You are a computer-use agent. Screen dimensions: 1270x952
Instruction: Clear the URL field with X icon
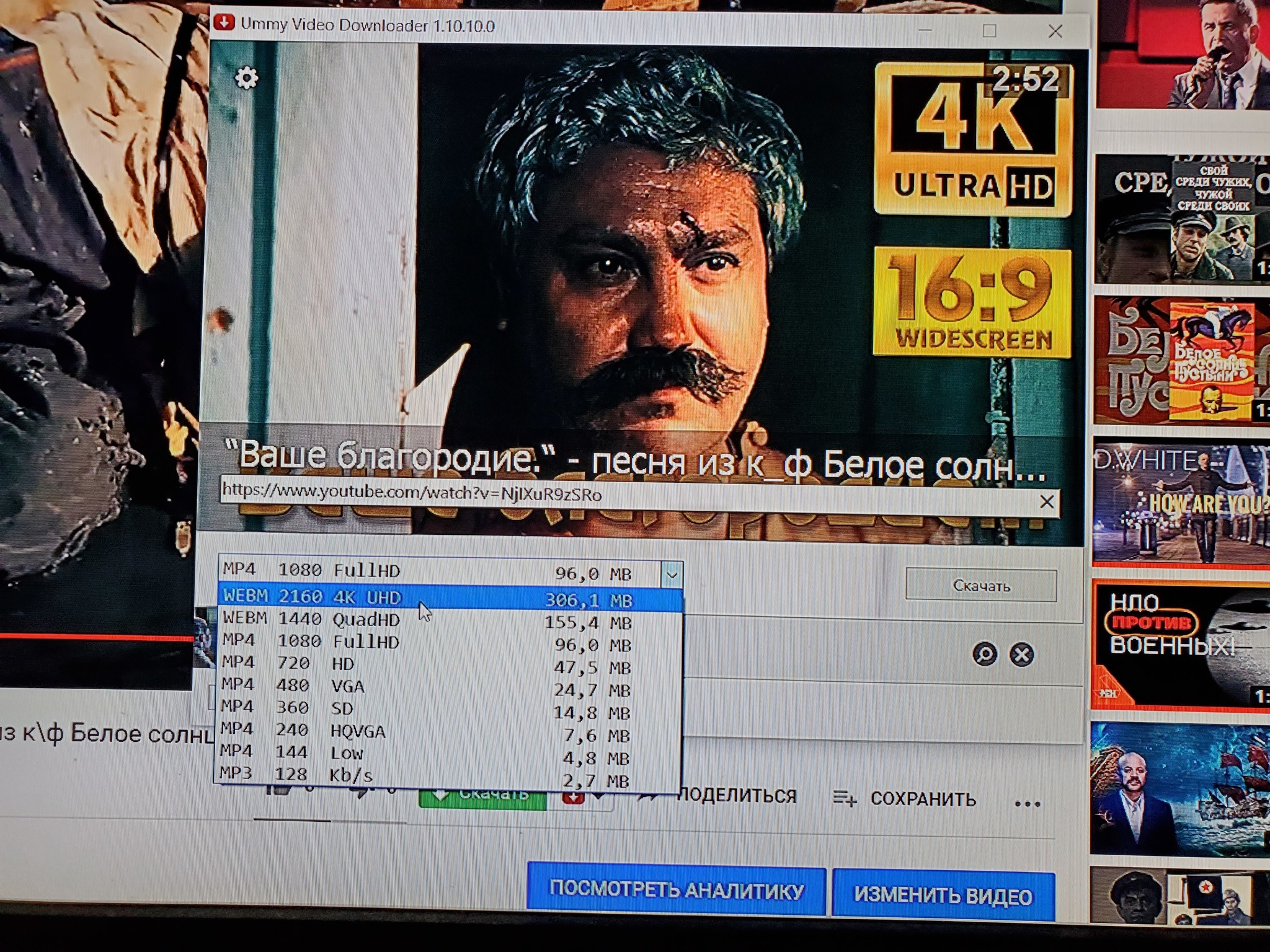coord(1047,501)
